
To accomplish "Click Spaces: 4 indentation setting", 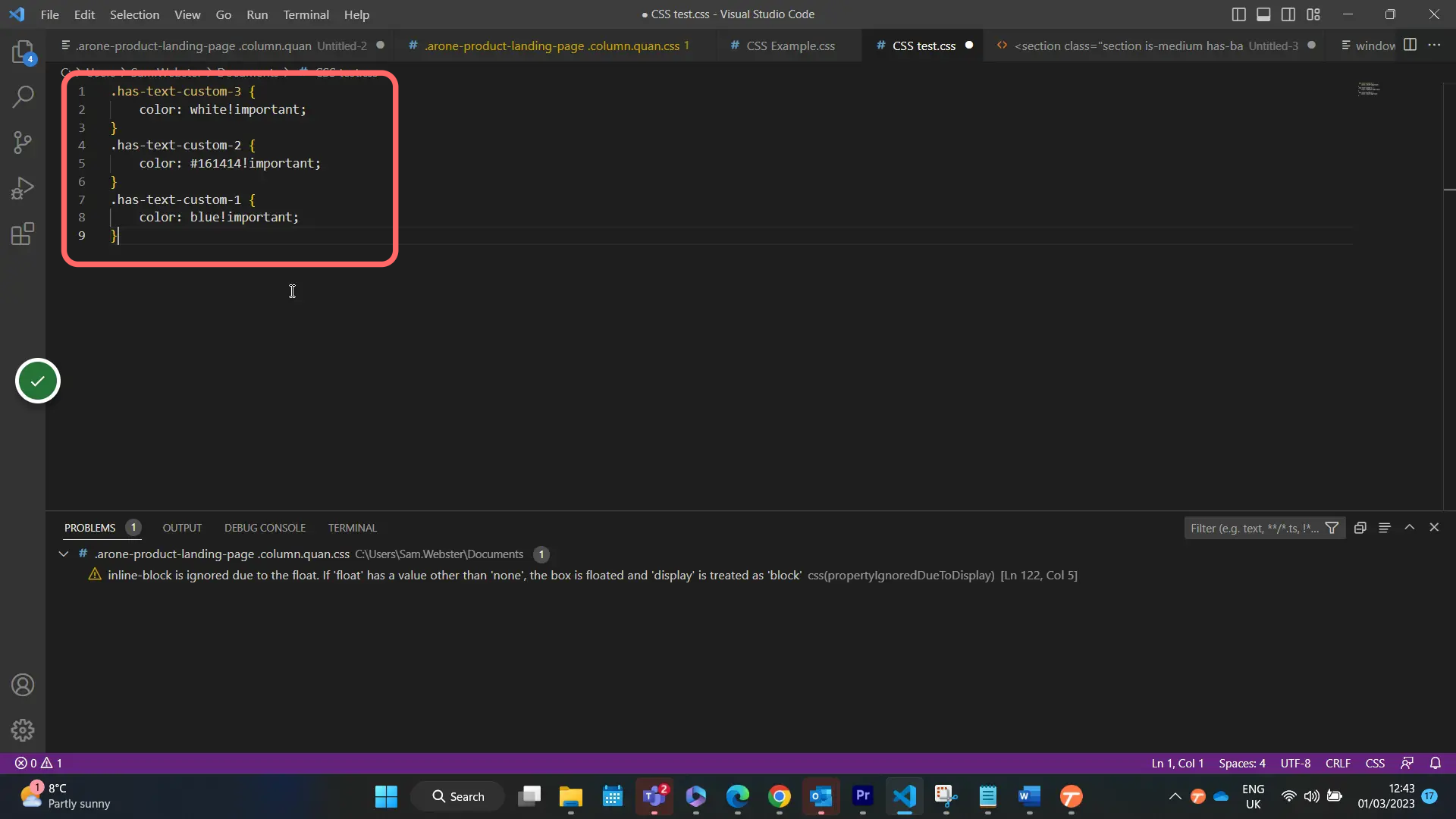I will click(1242, 764).
